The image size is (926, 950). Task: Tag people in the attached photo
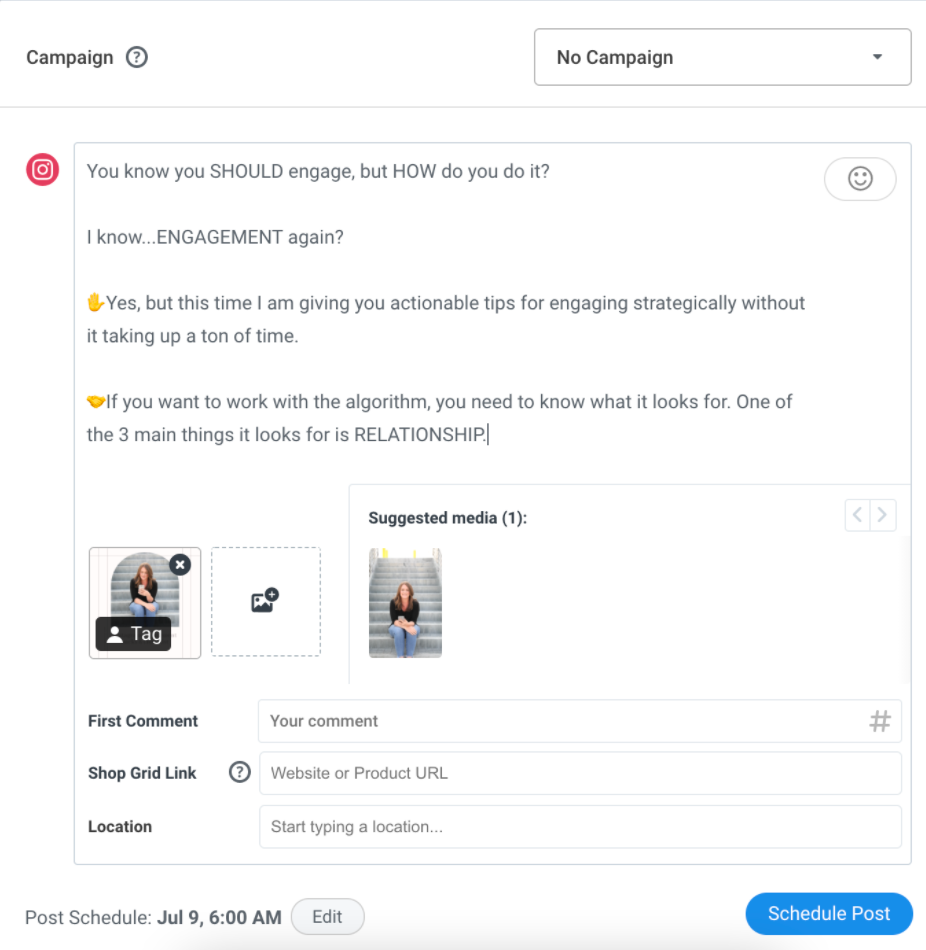click(134, 634)
